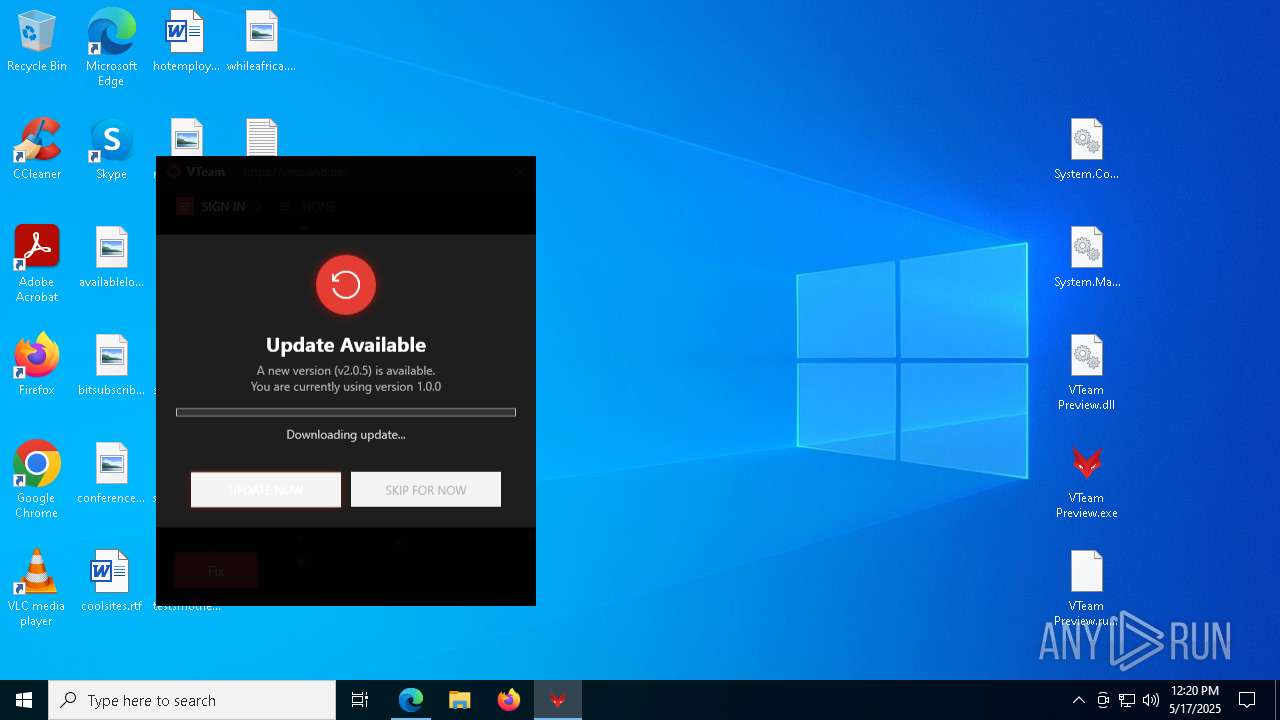Open Task View on the taskbar
The width and height of the screenshot is (1280, 720).
click(360, 700)
